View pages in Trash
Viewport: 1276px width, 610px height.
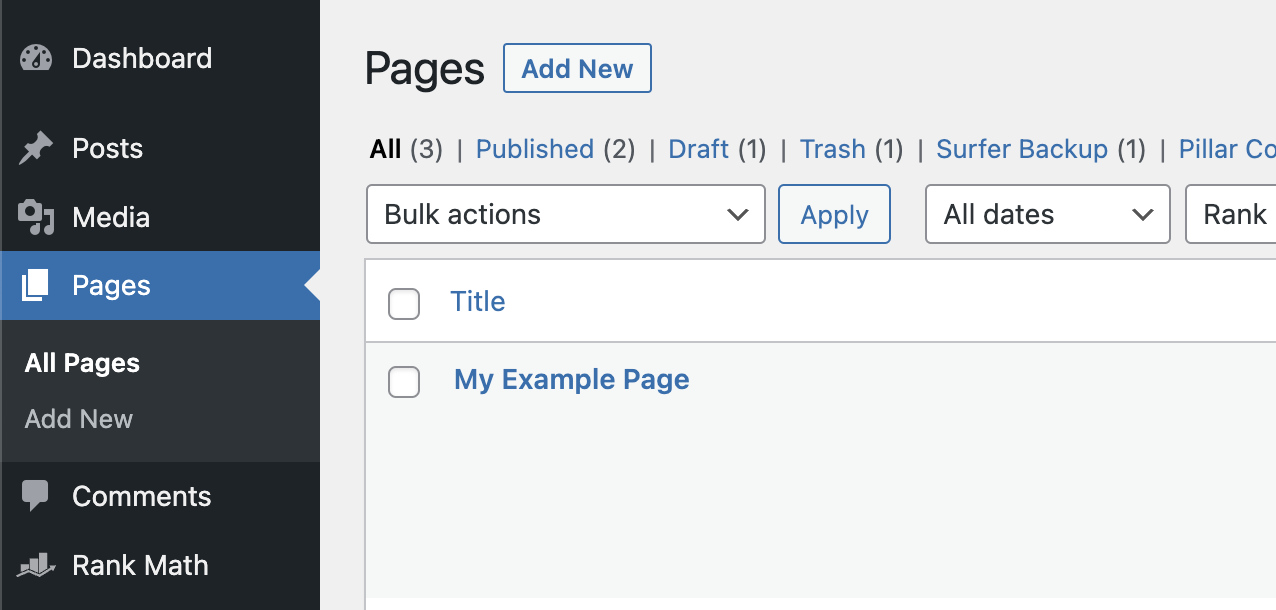[x=832, y=149]
